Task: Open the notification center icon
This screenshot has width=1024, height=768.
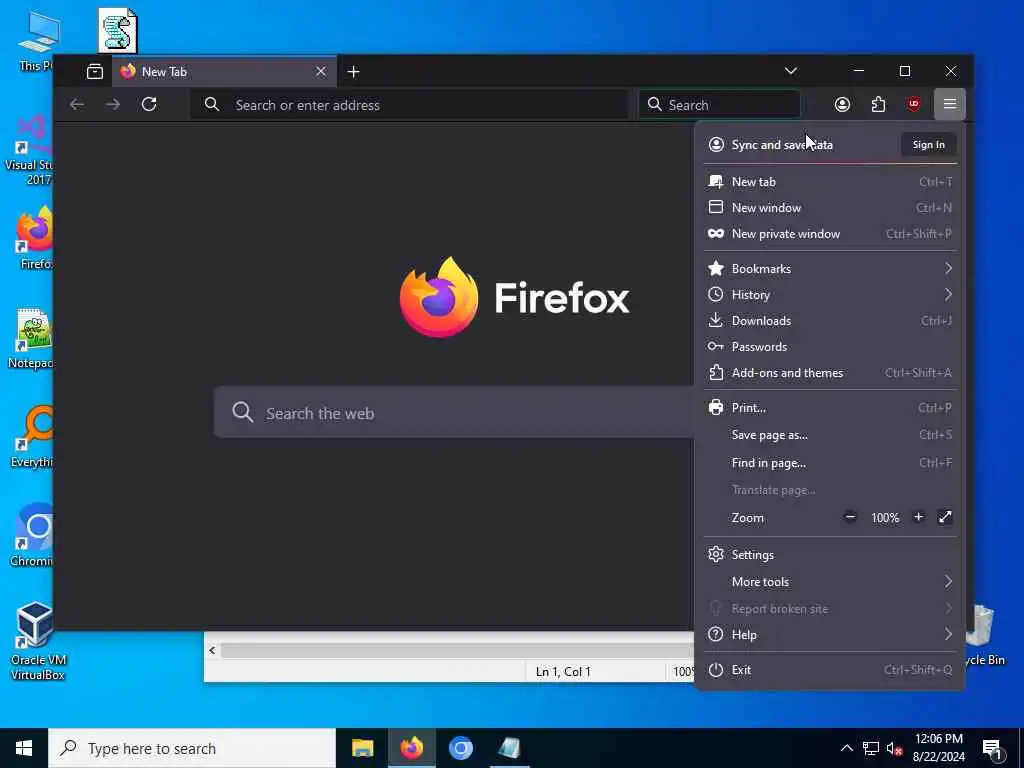Action: coord(992,749)
